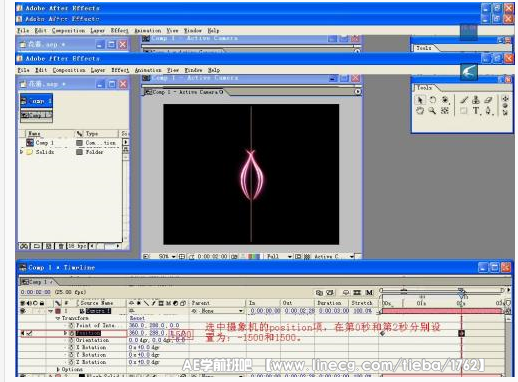Image resolution: width=518 pixels, height=382 pixels.
Task: Select the Rotation tool in Tools palette
Action: pos(432,99)
